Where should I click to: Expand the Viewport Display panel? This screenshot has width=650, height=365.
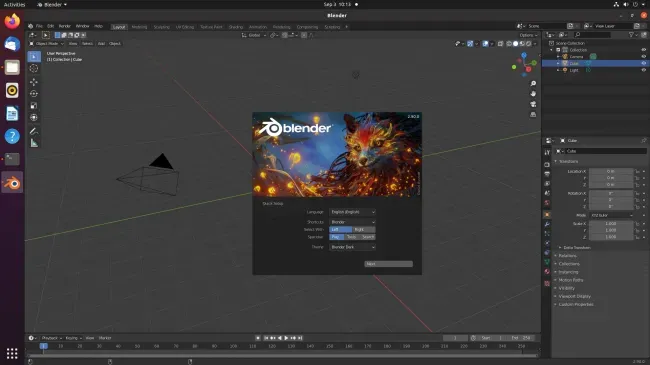574,296
